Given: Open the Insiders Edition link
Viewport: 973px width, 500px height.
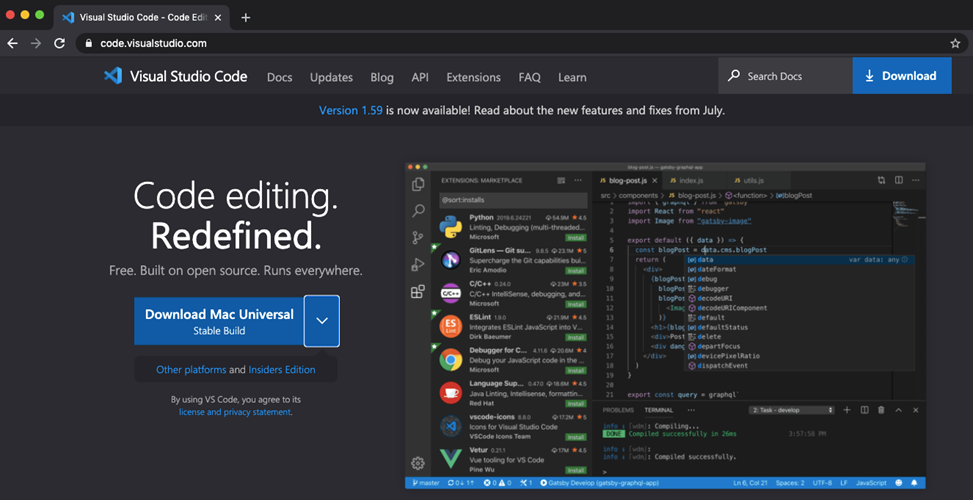Looking at the screenshot, I should click(282, 370).
